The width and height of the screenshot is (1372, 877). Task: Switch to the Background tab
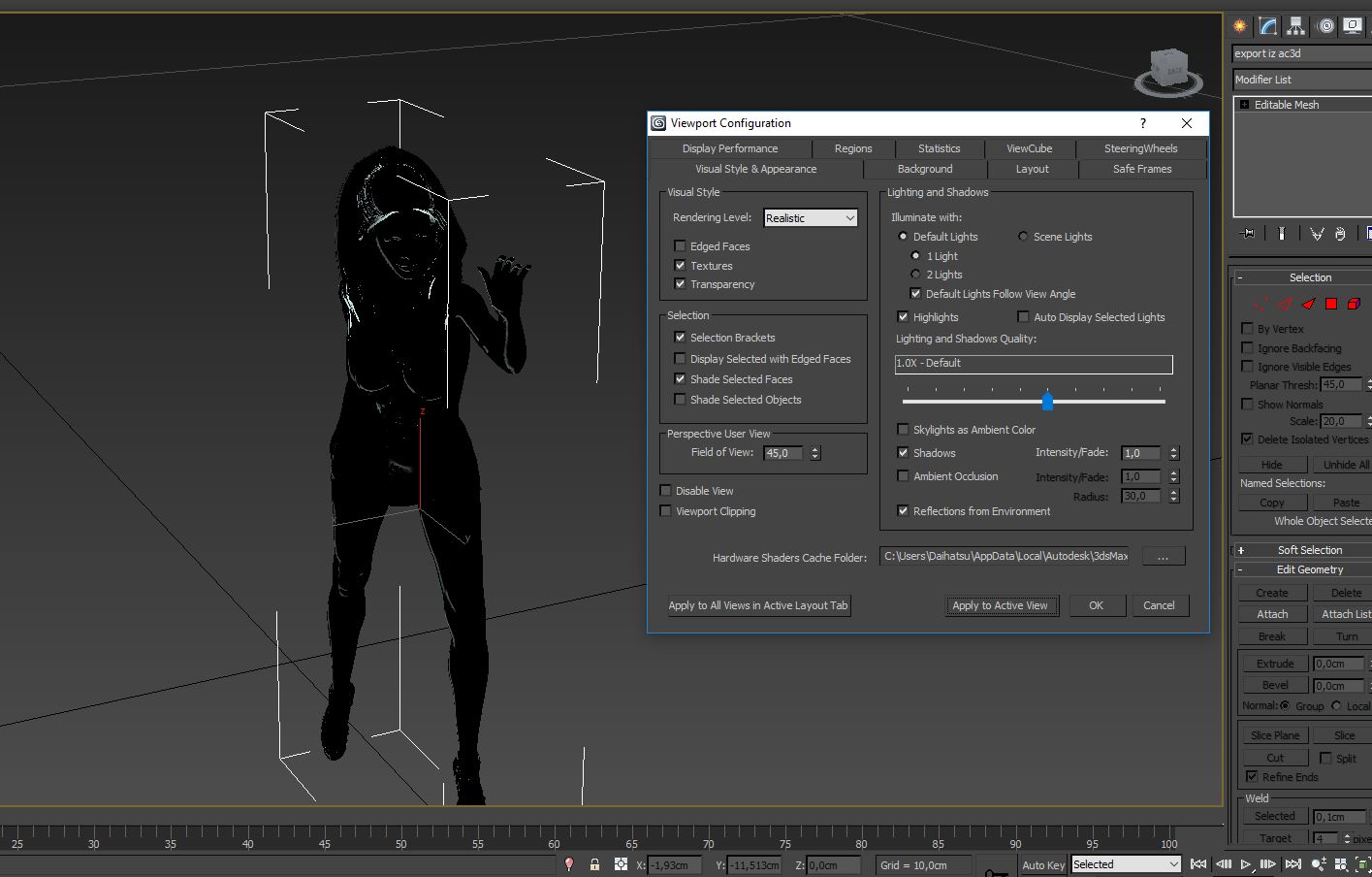pos(925,169)
